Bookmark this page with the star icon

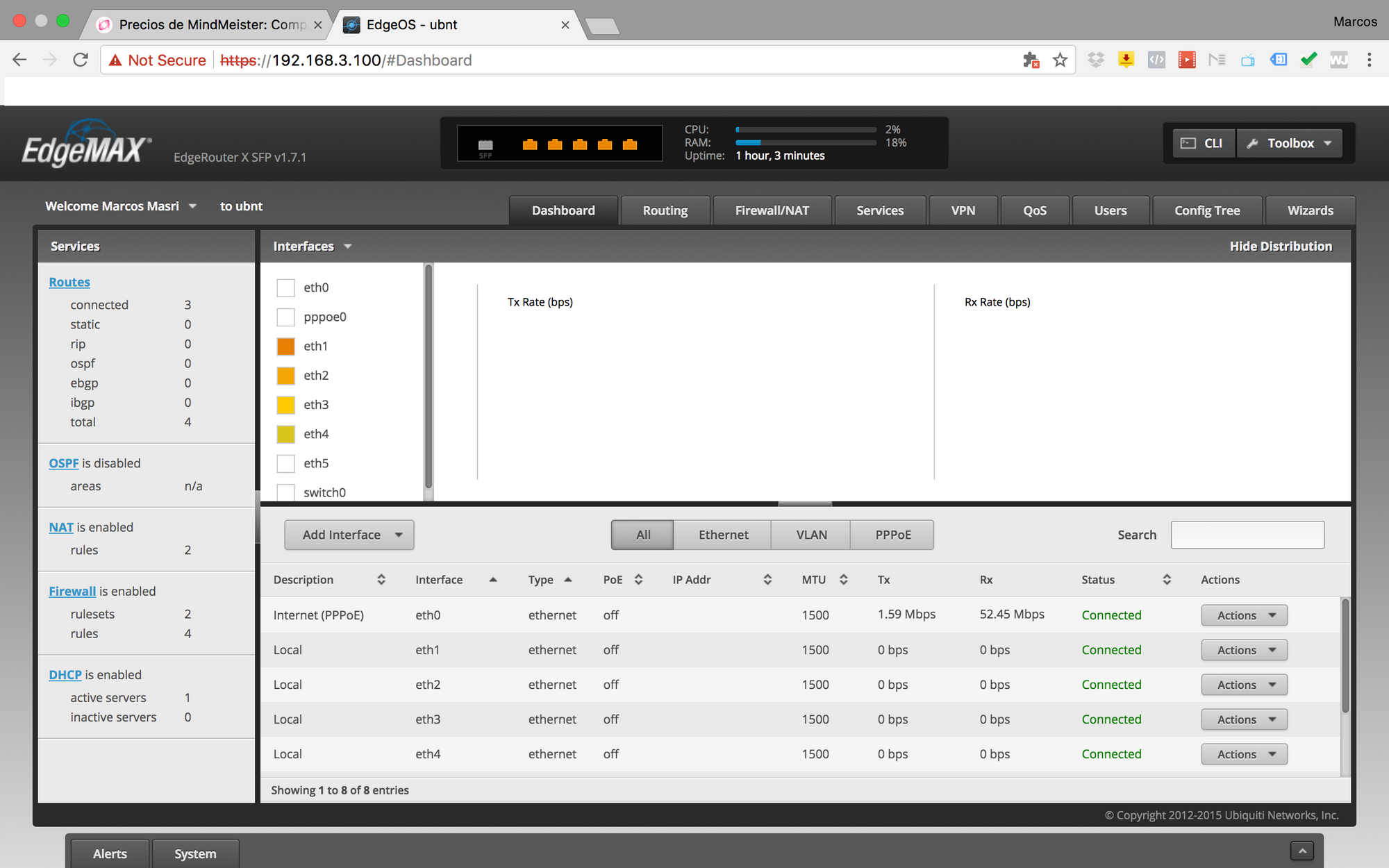pos(1060,60)
